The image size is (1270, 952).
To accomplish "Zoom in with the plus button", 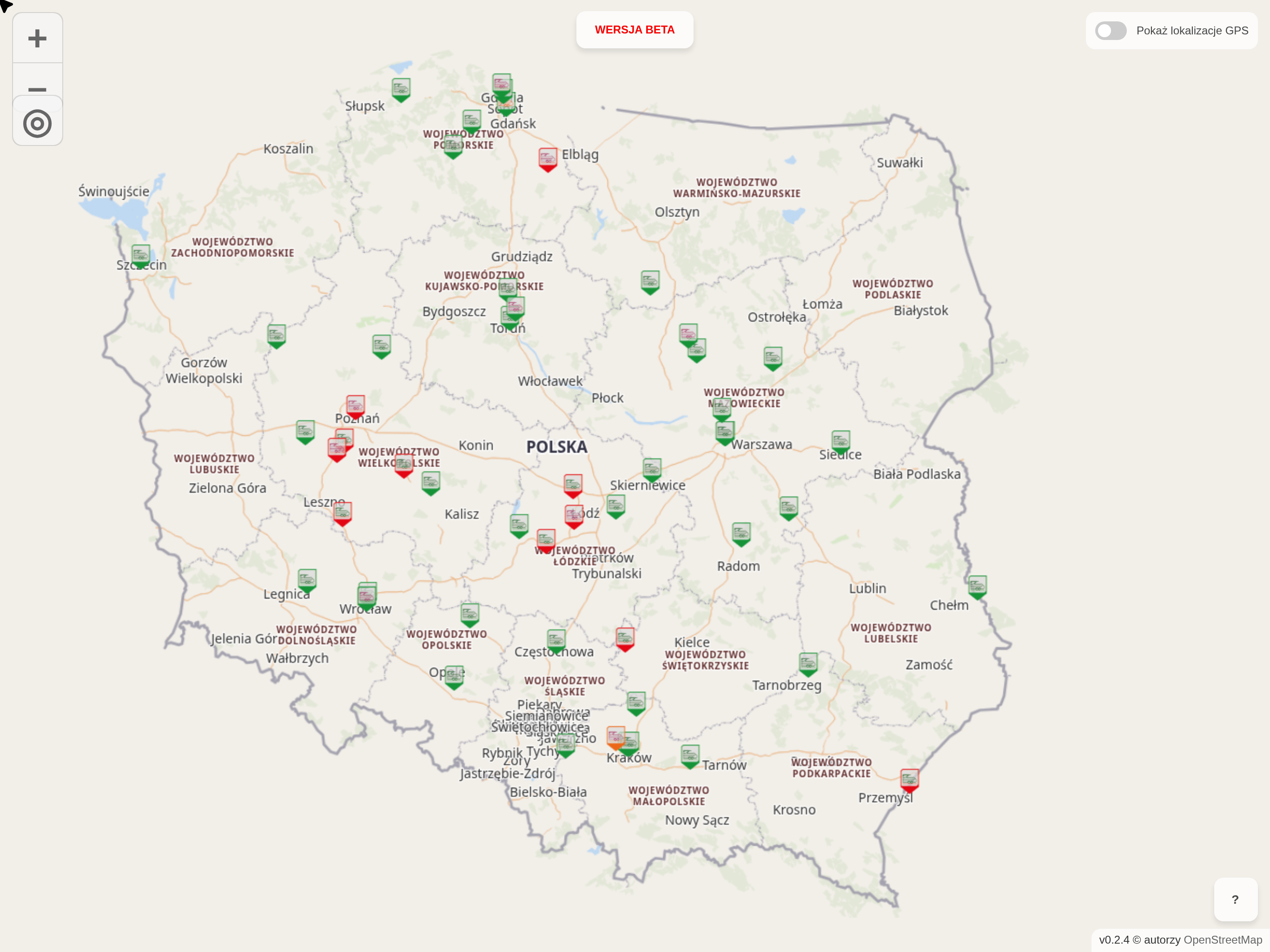I will point(37,39).
